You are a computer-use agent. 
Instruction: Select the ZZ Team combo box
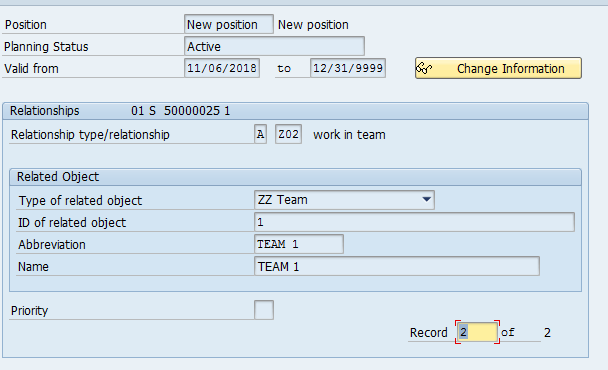tap(344, 200)
